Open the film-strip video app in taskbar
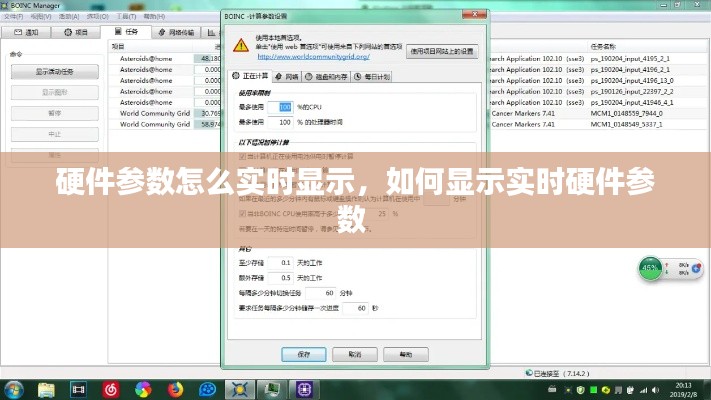This screenshot has height=400, width=711. coord(78,390)
